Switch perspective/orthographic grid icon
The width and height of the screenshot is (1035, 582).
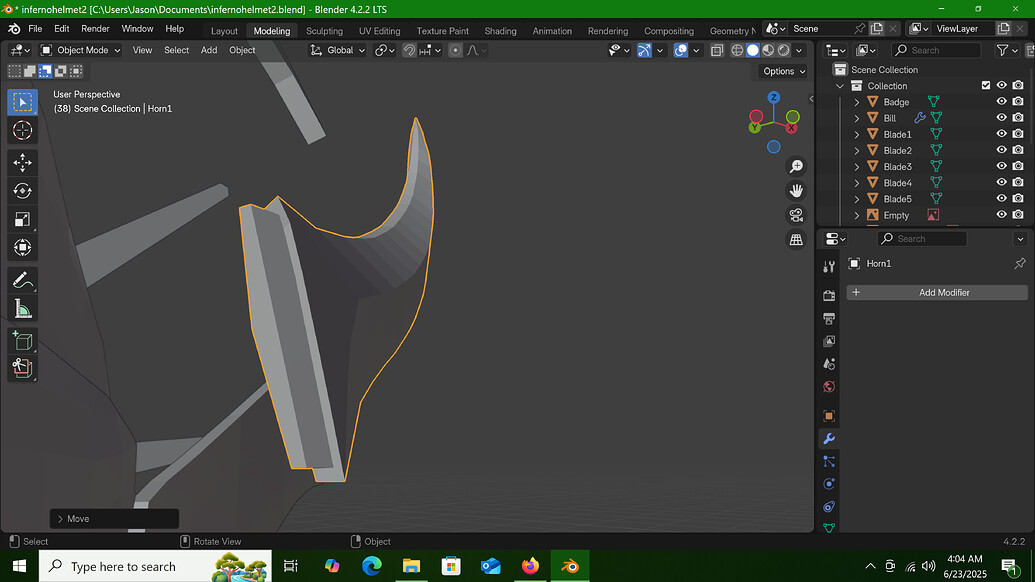point(796,240)
